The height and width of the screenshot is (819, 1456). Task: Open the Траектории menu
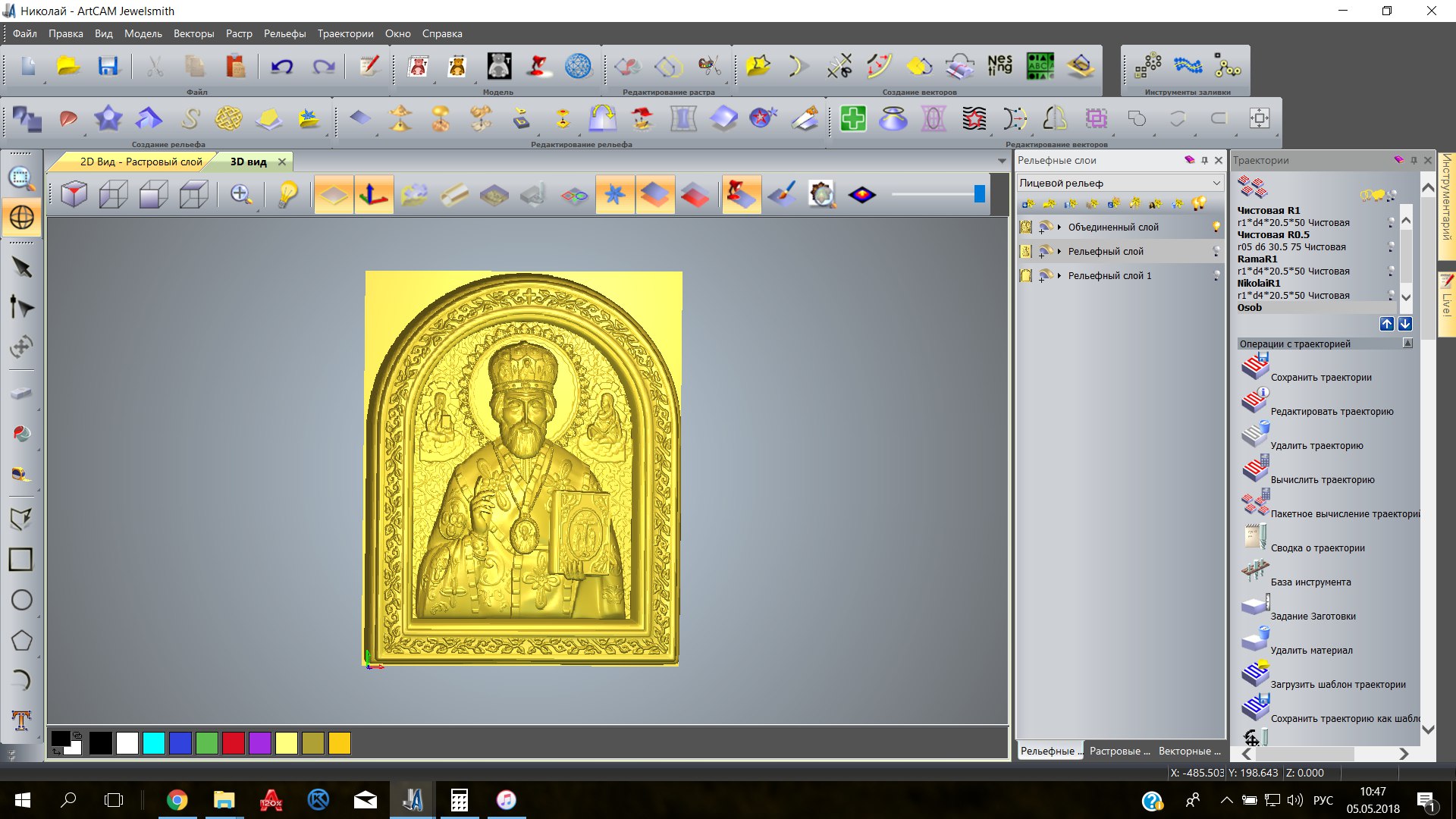tap(345, 33)
